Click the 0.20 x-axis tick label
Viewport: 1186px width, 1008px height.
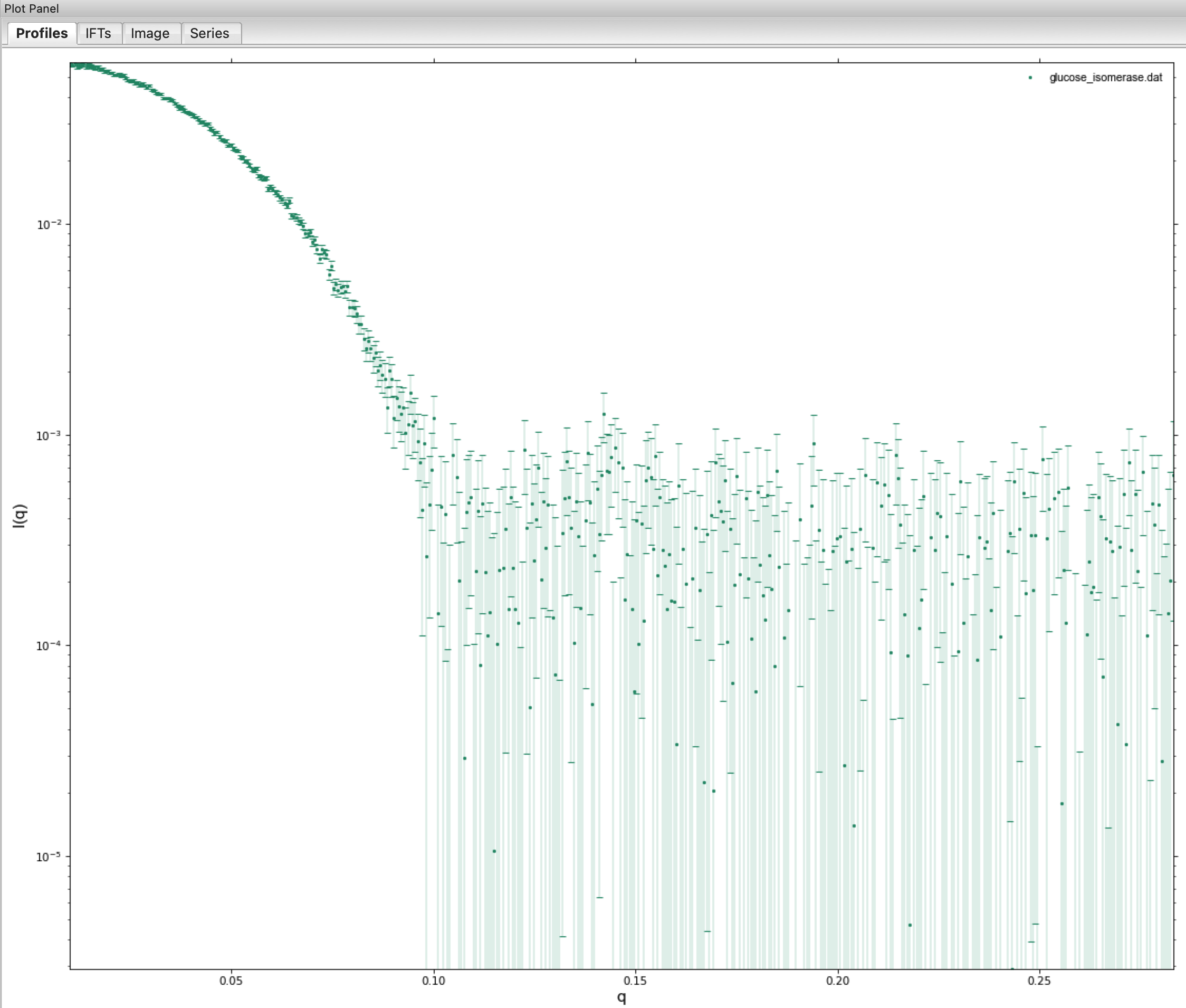tap(837, 981)
